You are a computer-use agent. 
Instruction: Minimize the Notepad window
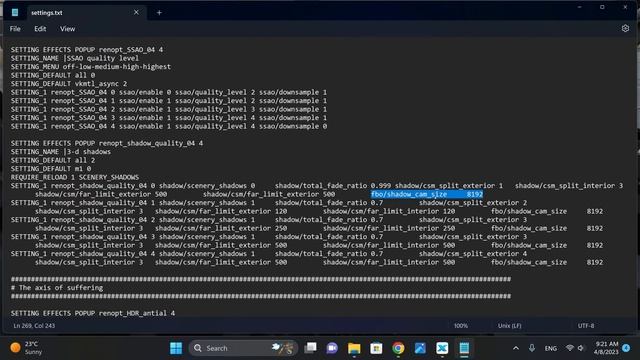point(579,7)
